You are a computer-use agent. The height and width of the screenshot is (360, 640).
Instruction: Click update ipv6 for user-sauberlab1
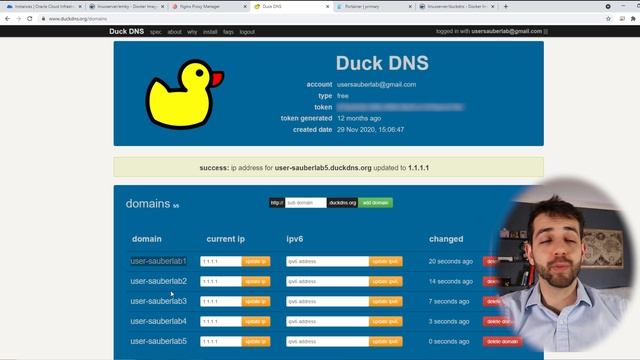pyautogui.click(x=386, y=261)
